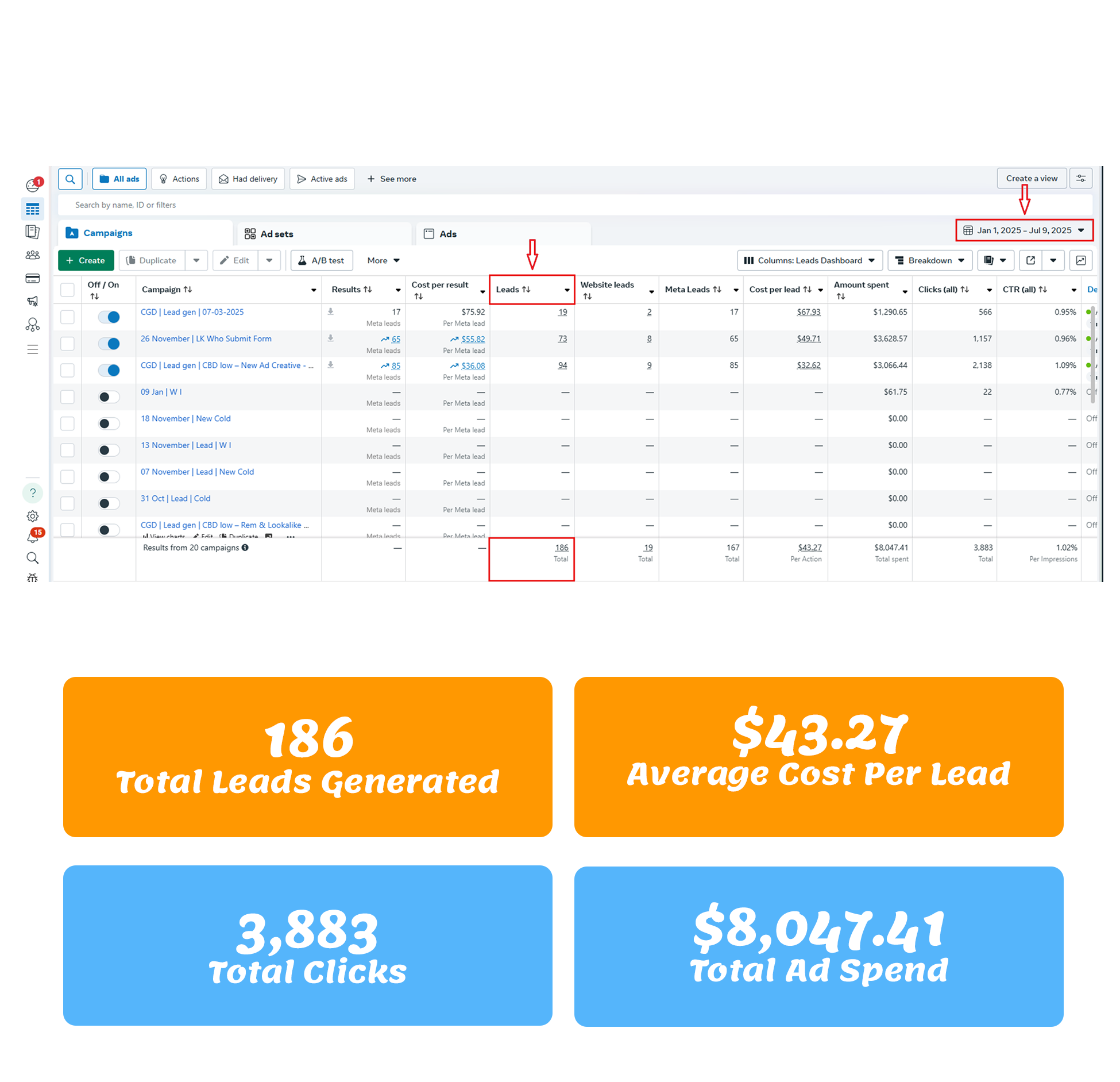Turn off CGD Lead gen 07-03-2025 campaign

[109, 317]
